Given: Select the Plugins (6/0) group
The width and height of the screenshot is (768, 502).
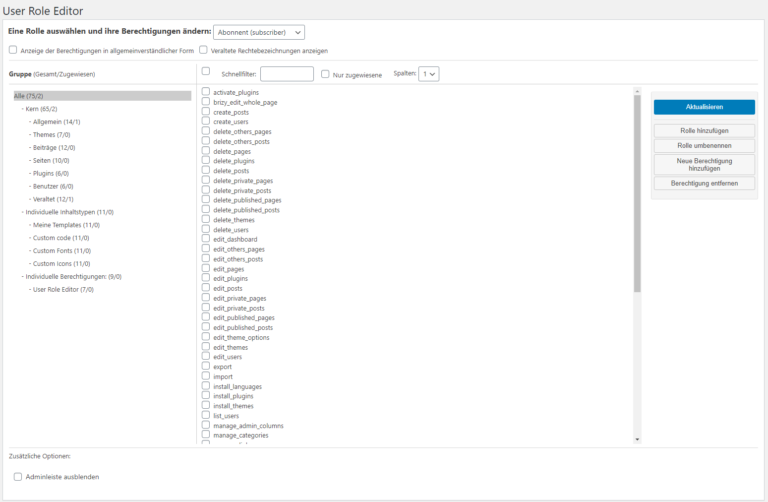Looking at the screenshot, I should [51, 173].
